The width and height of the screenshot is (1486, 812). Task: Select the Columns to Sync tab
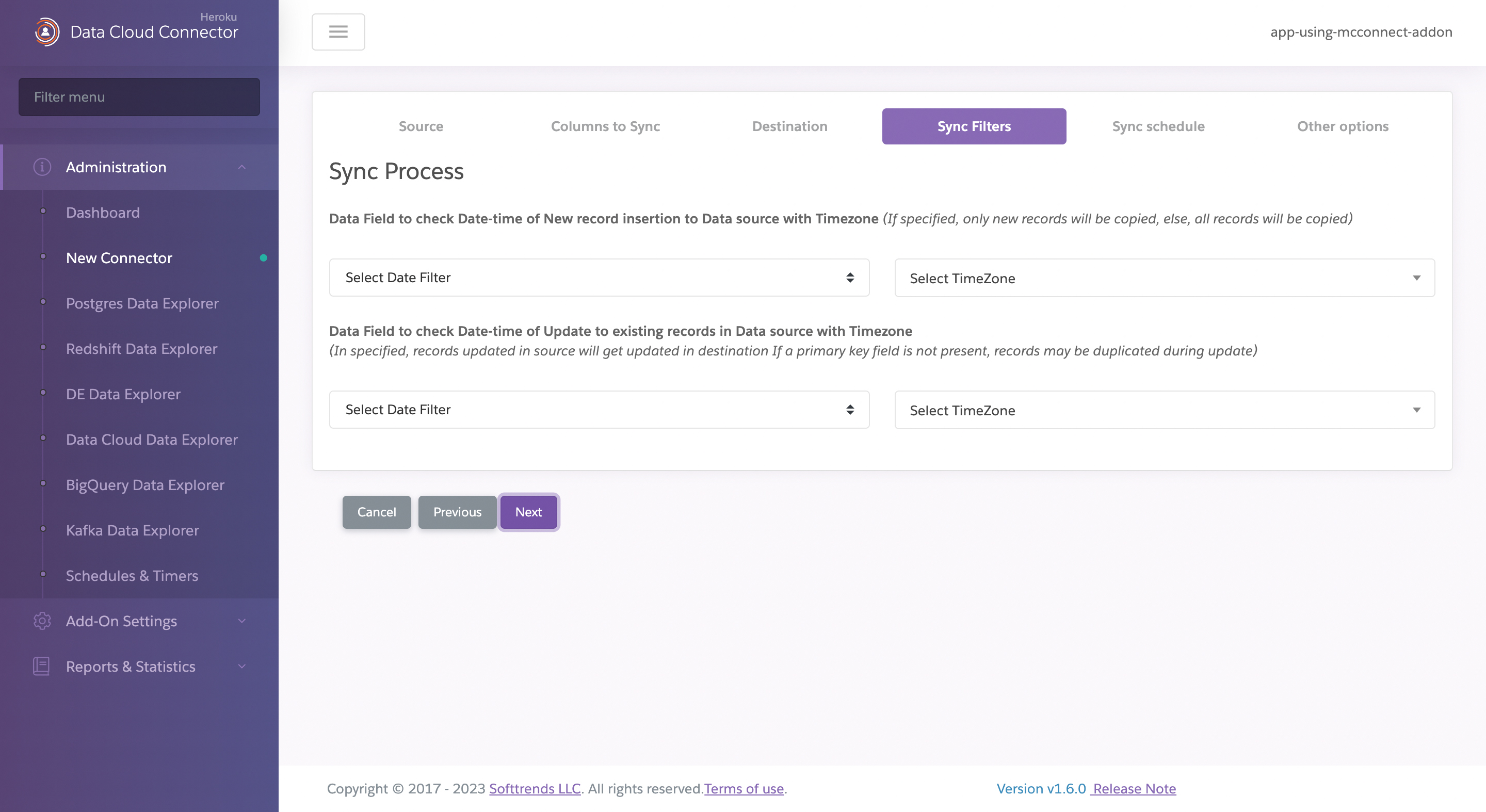click(x=605, y=125)
